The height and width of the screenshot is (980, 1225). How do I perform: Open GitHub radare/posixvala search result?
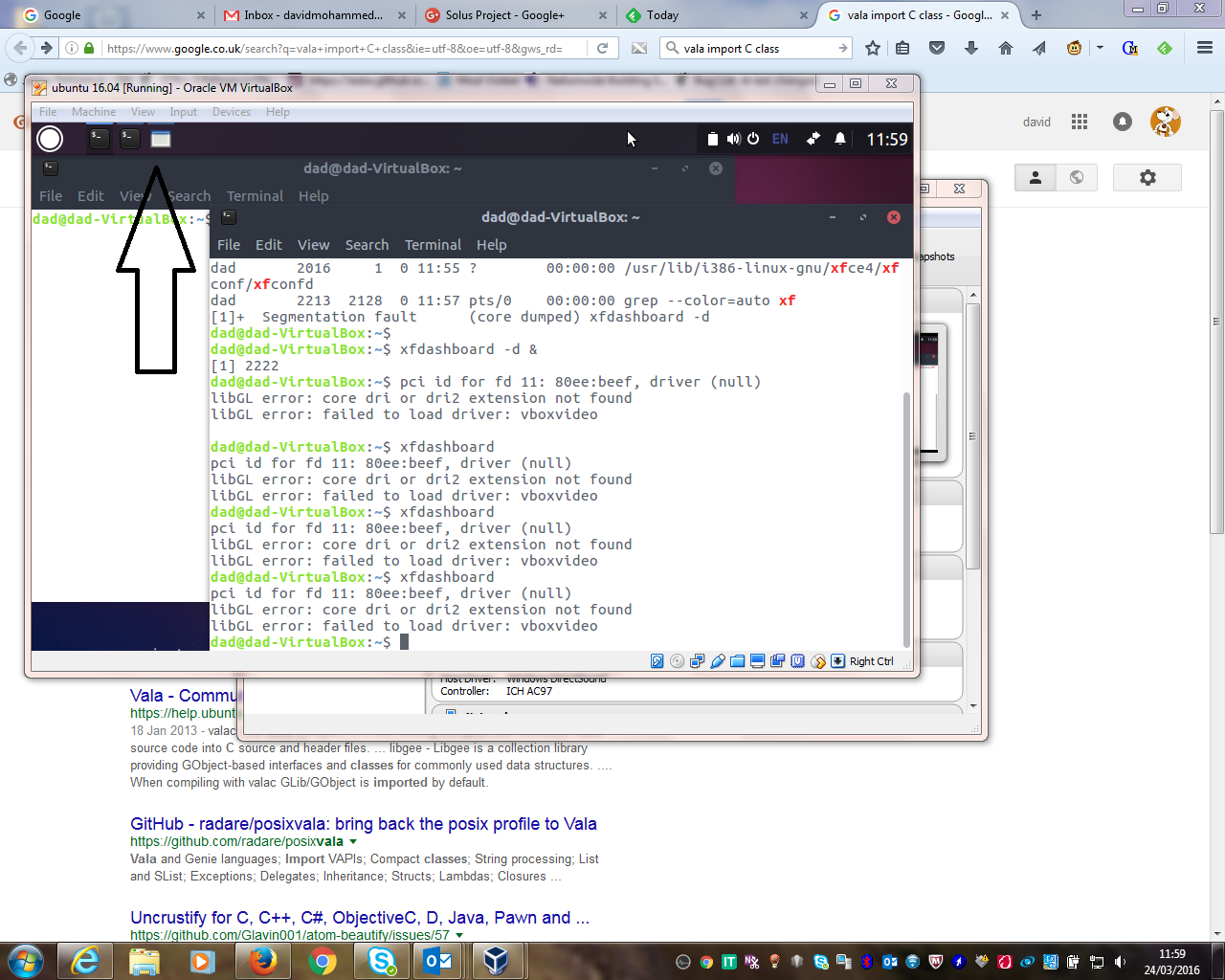(364, 824)
